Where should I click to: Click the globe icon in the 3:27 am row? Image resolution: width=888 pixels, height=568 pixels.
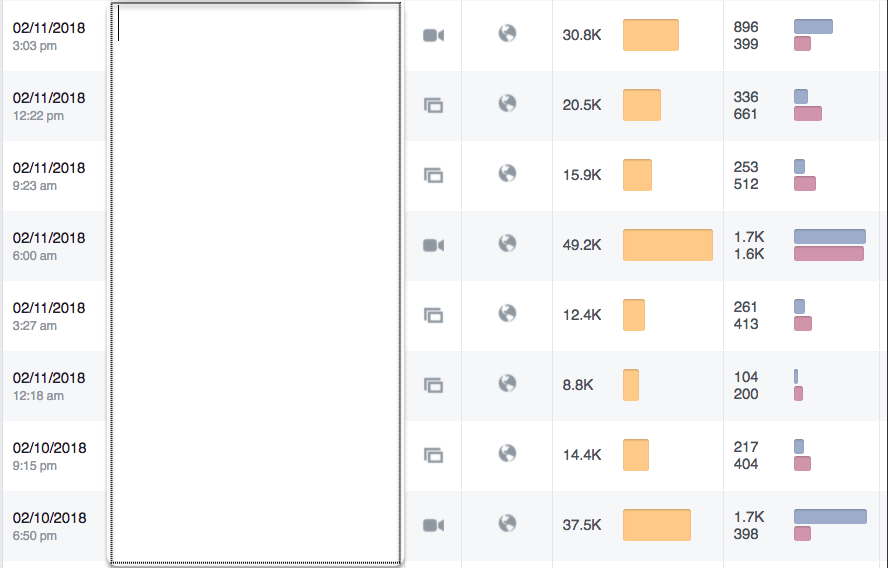(507, 313)
